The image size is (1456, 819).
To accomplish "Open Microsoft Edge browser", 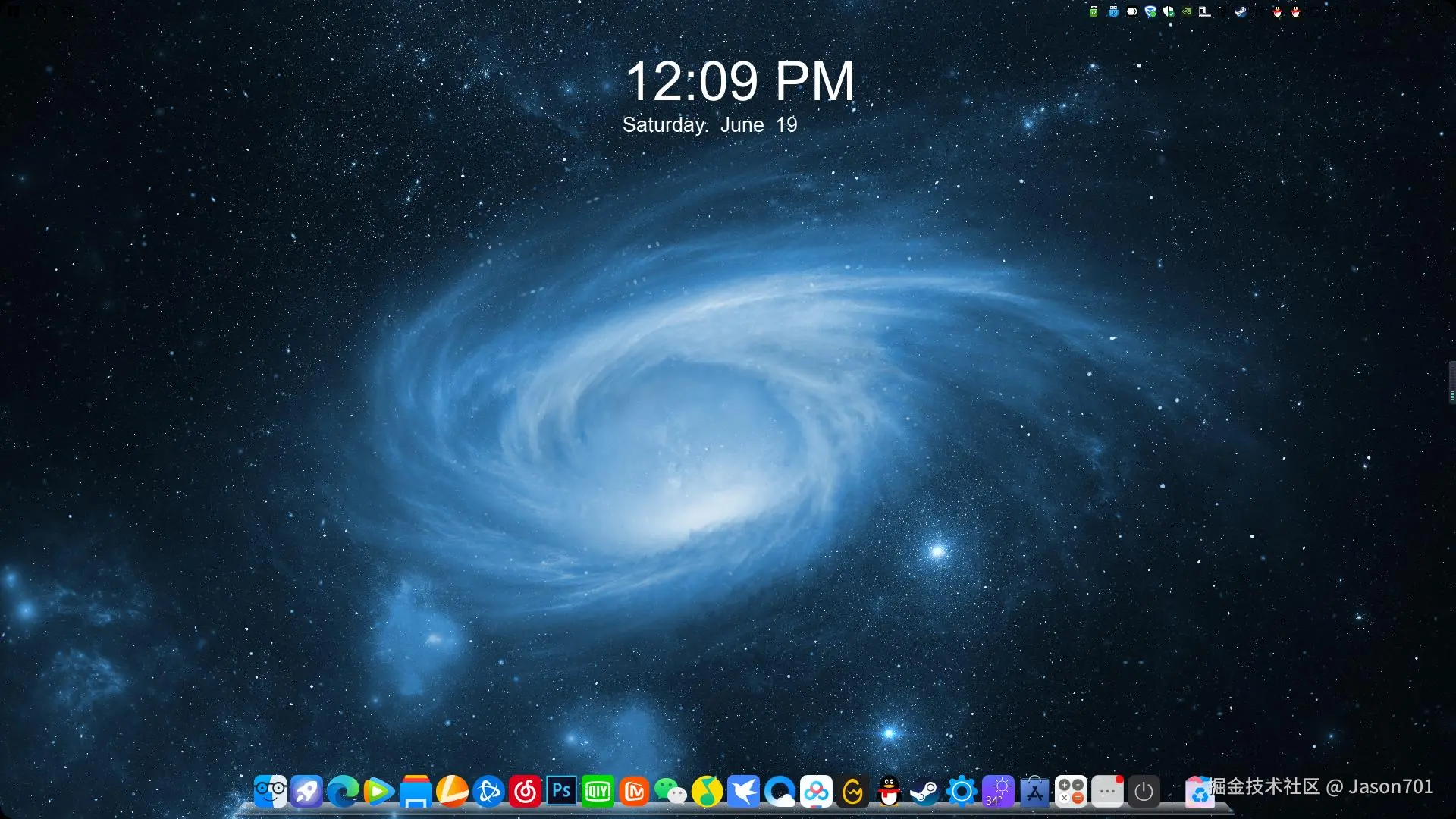I will point(343,792).
